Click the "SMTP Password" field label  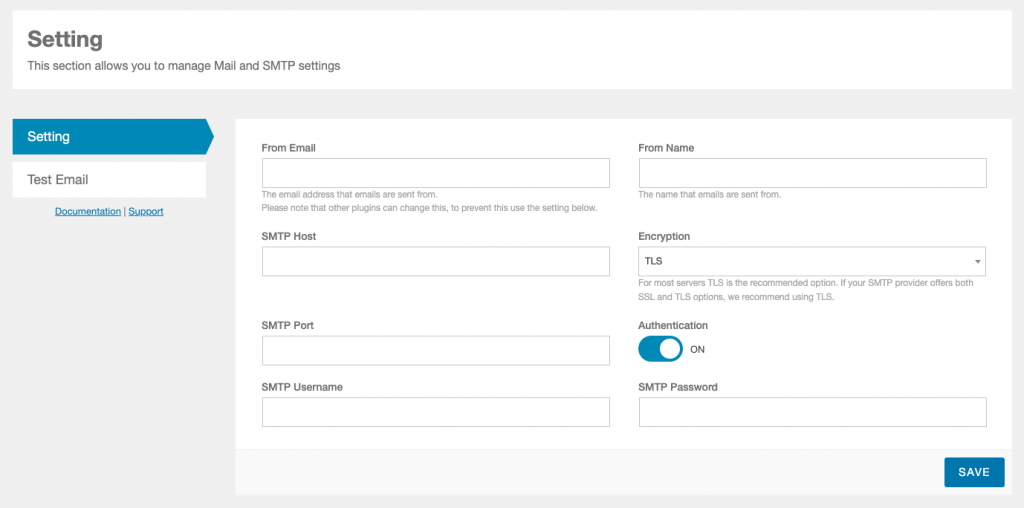pyautogui.click(x=678, y=387)
